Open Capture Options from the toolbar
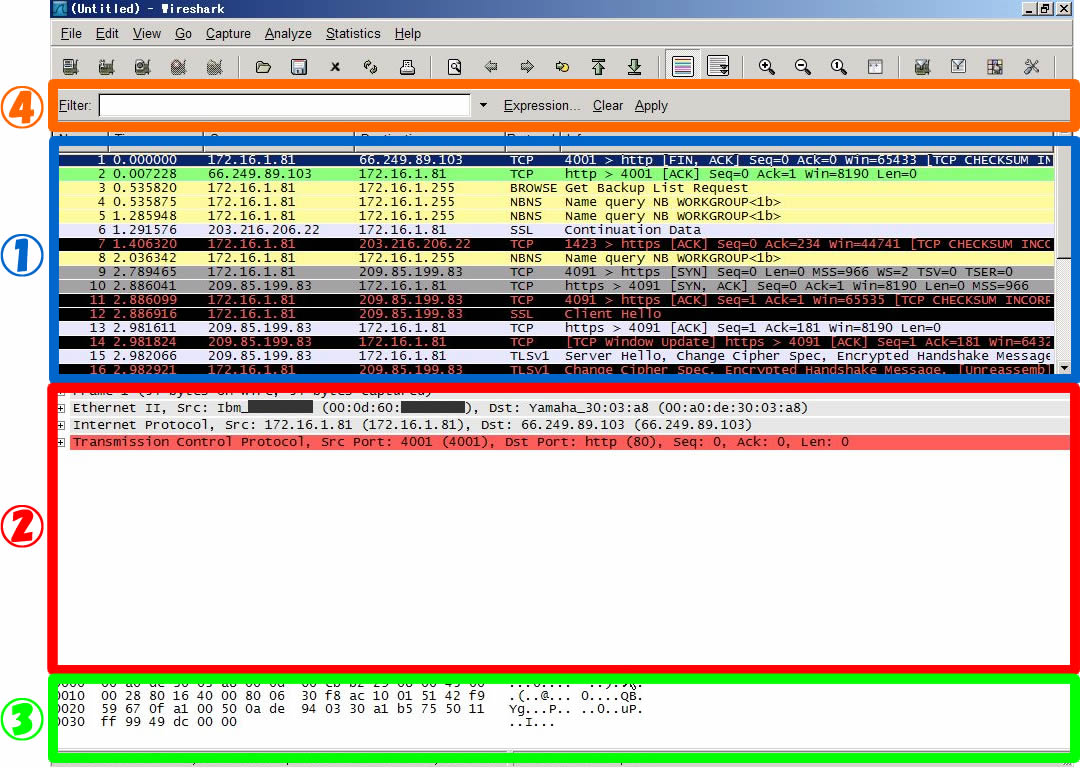 [x=106, y=67]
